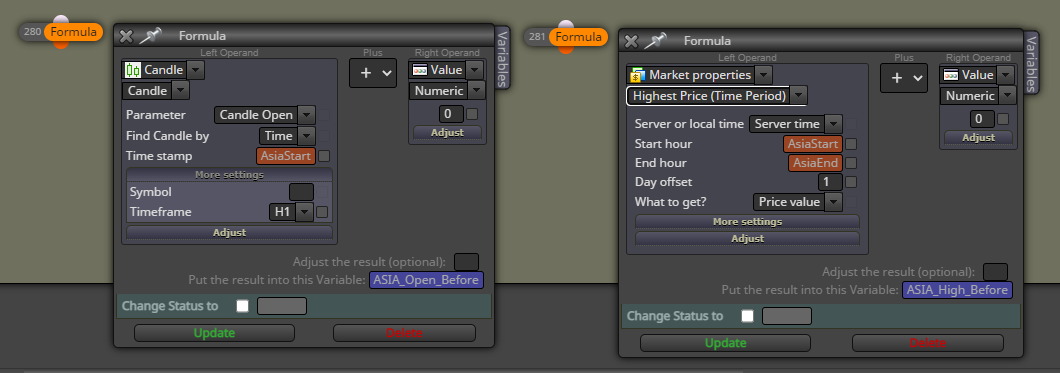Open the Price value dropdown for What to get
The image size is (1060, 373).
coord(834,202)
